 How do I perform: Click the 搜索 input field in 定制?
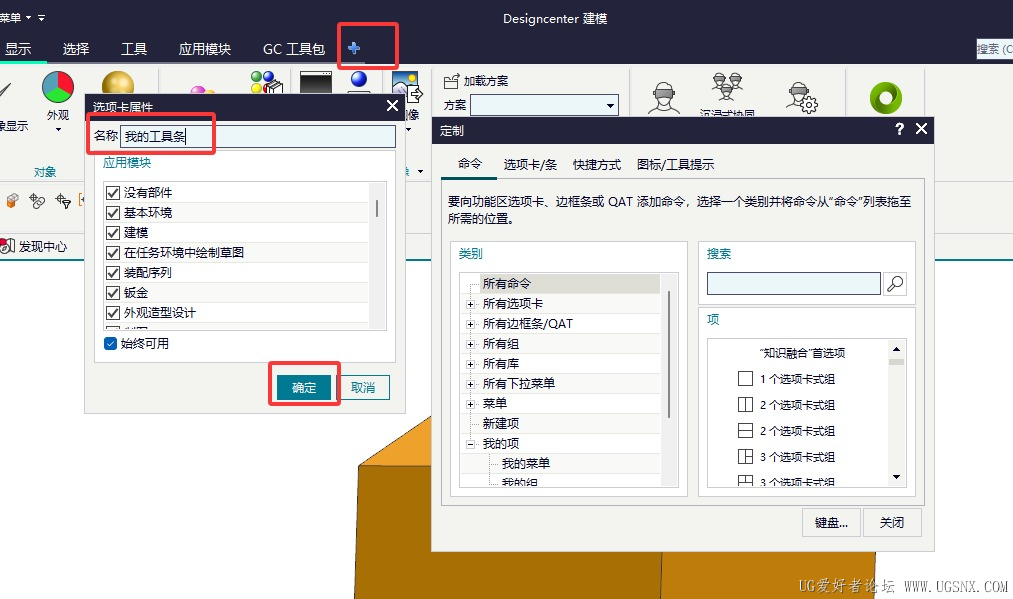click(x=793, y=284)
